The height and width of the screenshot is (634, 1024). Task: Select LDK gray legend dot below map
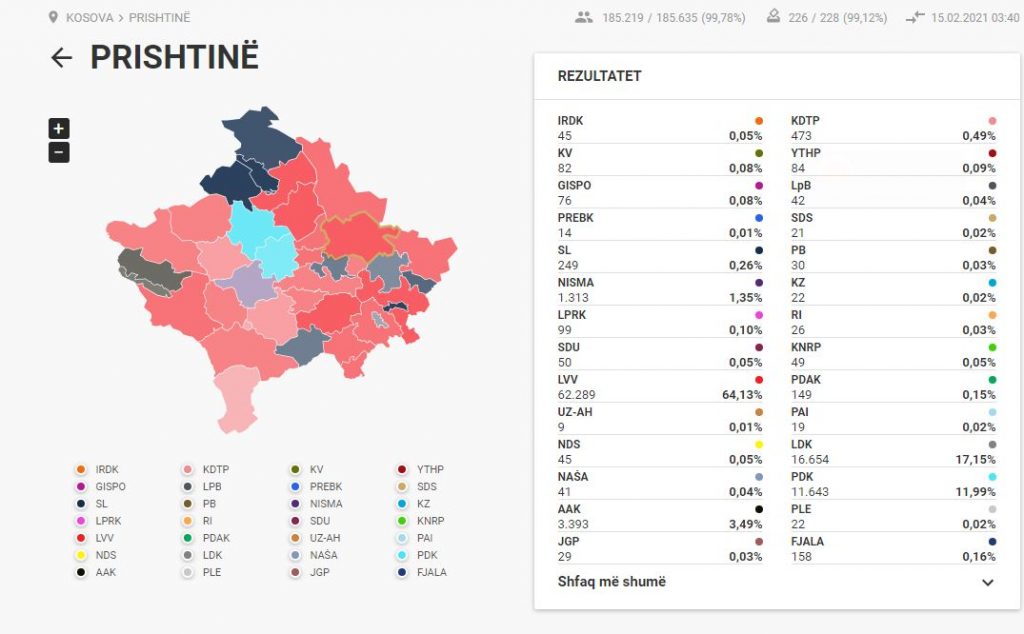coord(188,555)
